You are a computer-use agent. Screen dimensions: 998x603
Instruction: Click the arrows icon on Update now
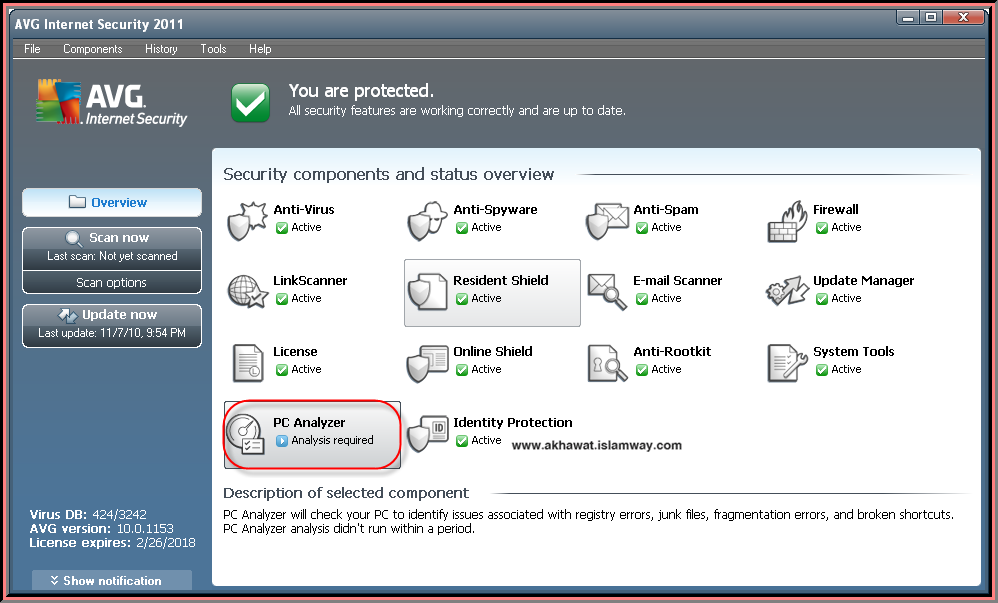[67, 315]
